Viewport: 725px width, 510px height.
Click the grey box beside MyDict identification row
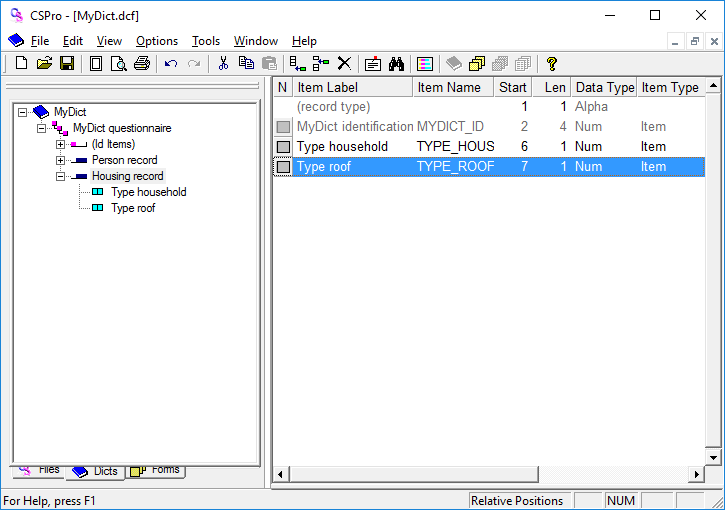(x=283, y=127)
